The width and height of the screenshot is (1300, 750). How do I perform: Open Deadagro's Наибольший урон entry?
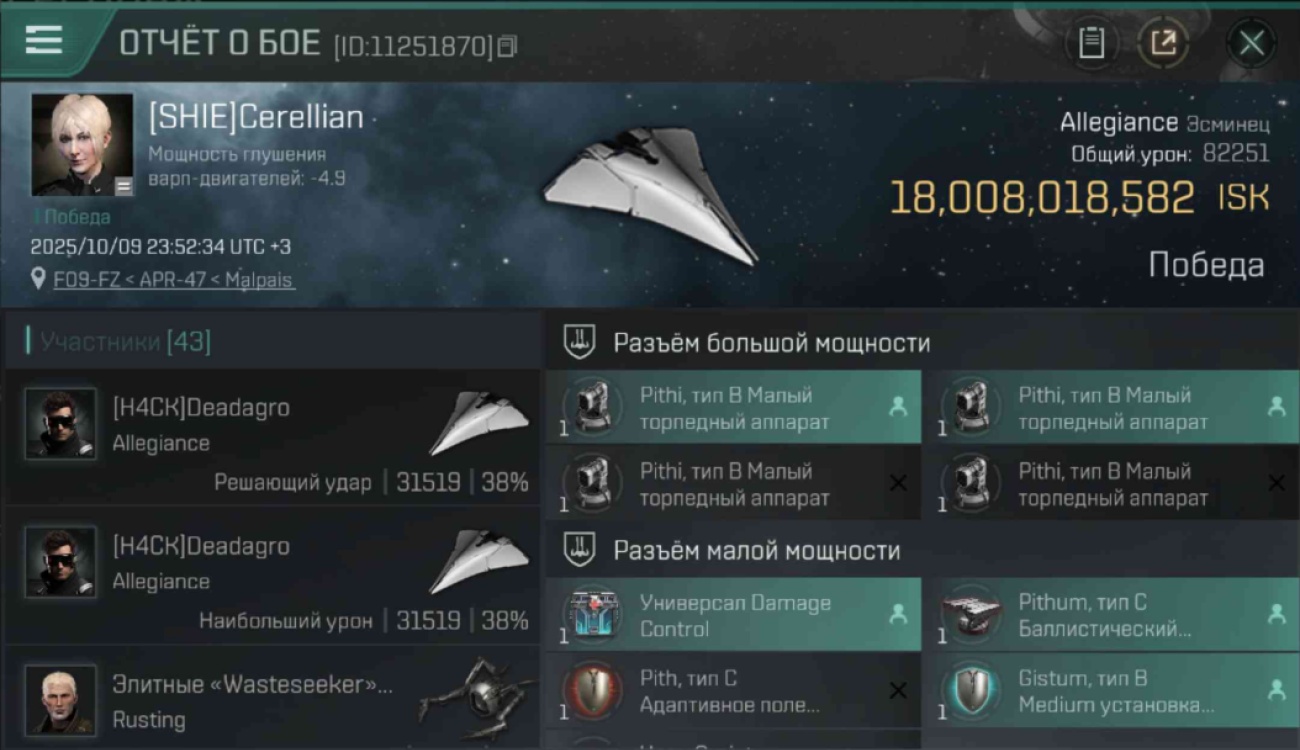tap(273, 576)
